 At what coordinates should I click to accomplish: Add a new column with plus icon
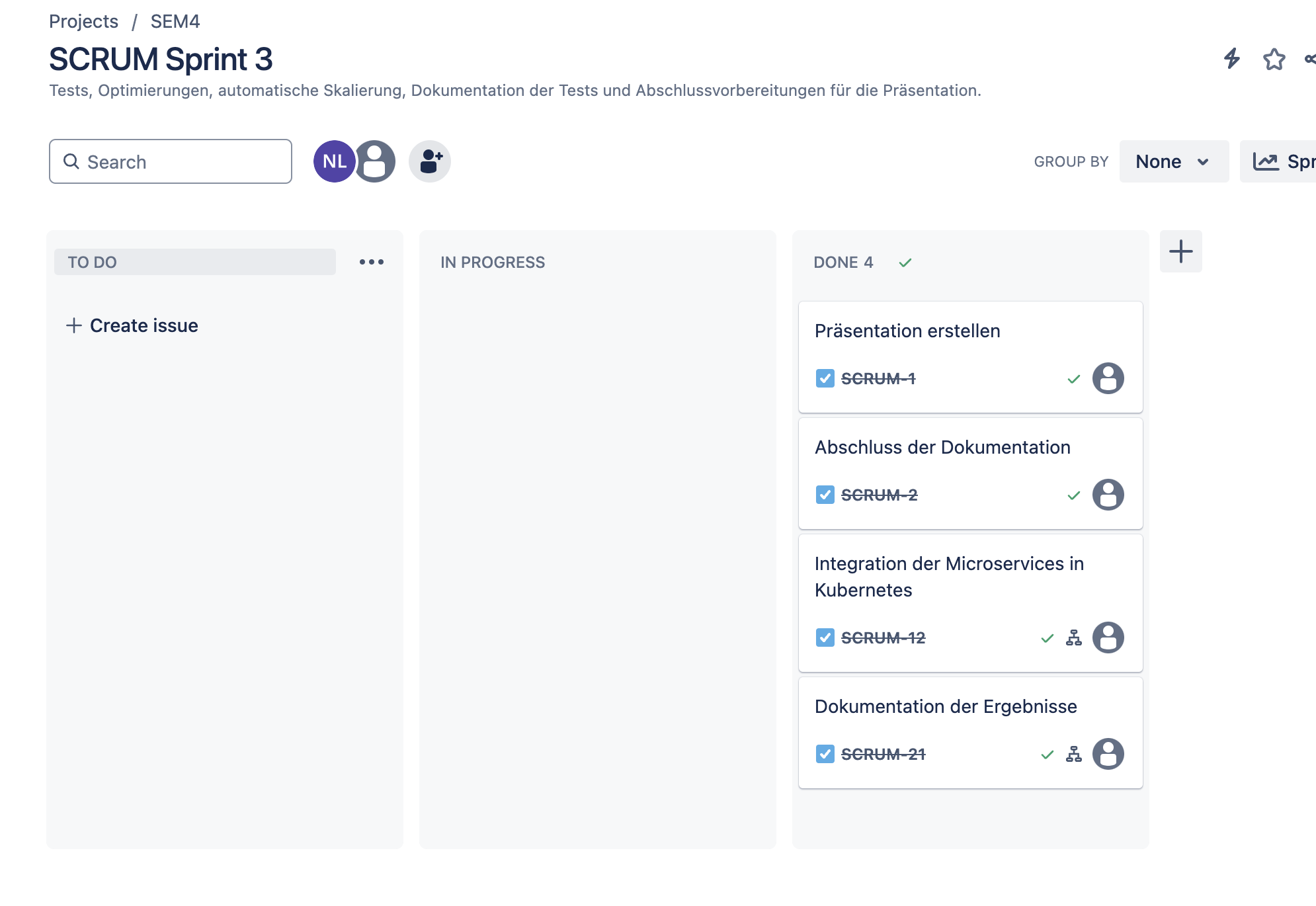pos(1180,251)
